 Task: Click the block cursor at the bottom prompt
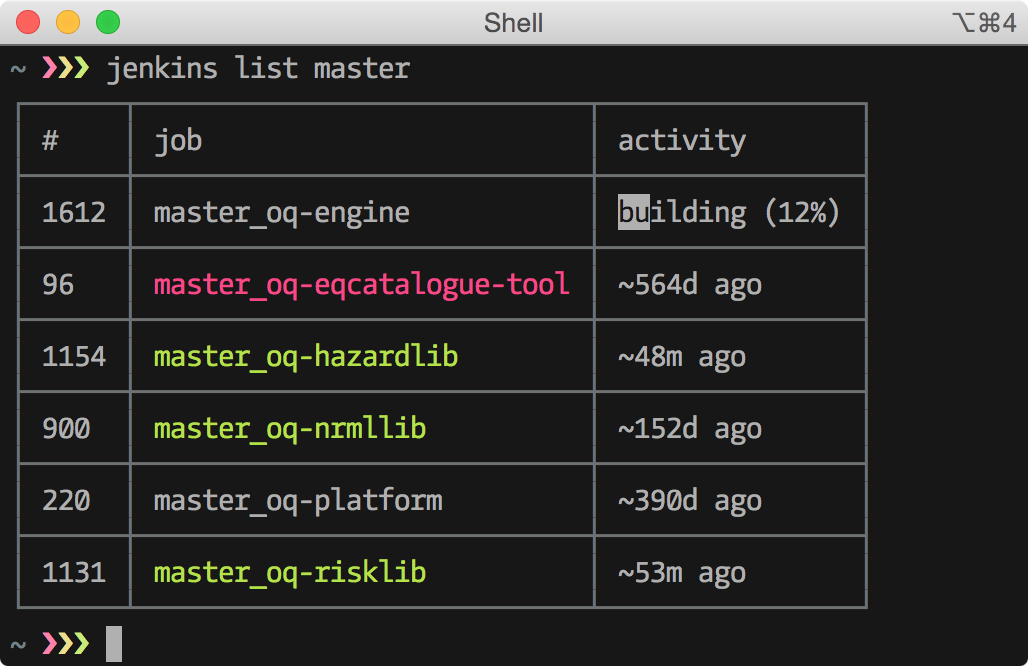pos(114,644)
